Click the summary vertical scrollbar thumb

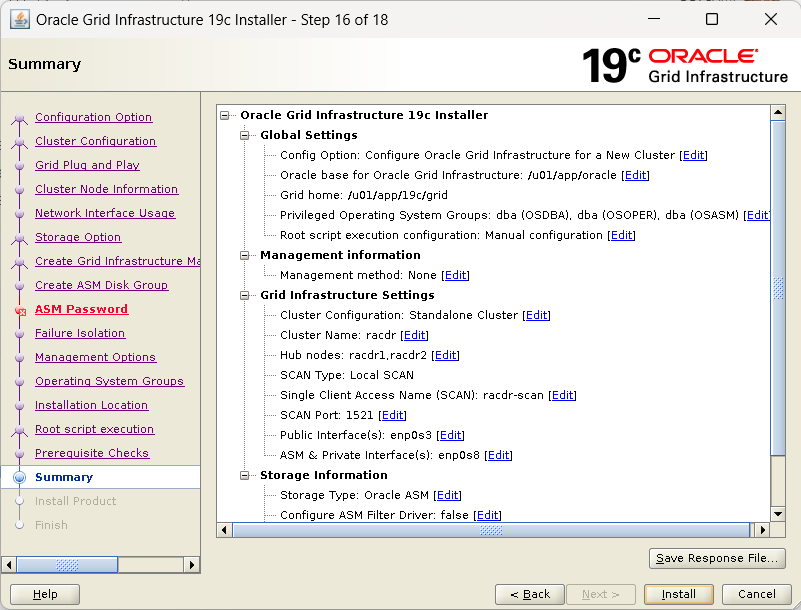(778, 288)
